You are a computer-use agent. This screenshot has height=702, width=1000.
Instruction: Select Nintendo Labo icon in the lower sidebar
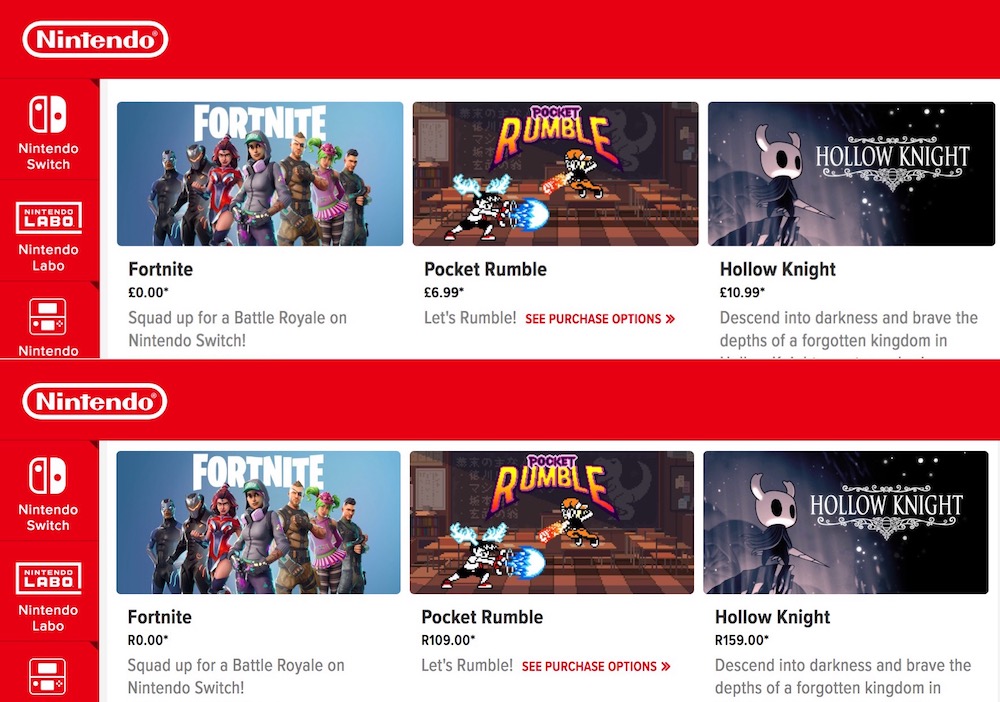click(x=48, y=578)
